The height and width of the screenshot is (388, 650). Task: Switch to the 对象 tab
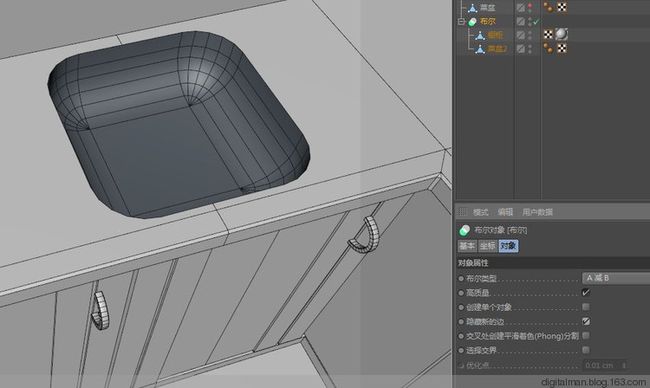tap(508, 246)
